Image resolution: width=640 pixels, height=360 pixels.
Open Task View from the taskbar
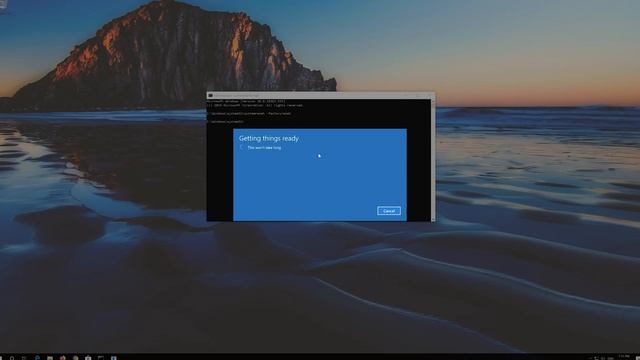24,358
